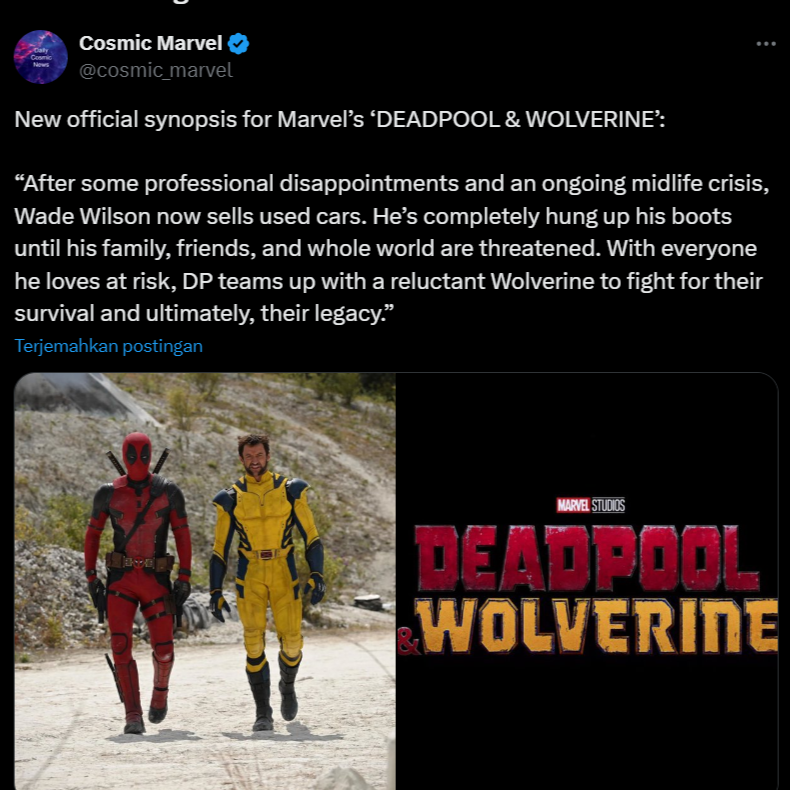The image size is (790, 790).
Task: Click Deadpool's belt buckle emblem in the photo
Action: 139,562
